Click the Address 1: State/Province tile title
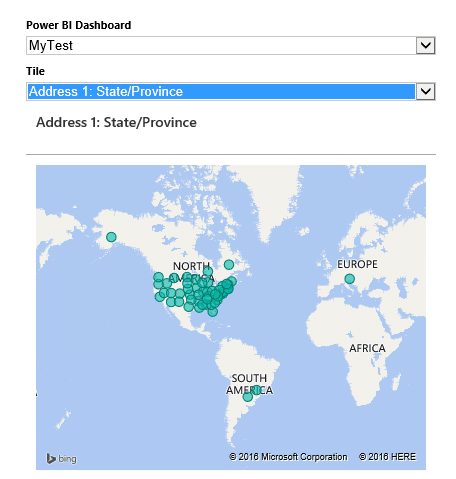Viewport: 456px width, 479px height. [116, 122]
